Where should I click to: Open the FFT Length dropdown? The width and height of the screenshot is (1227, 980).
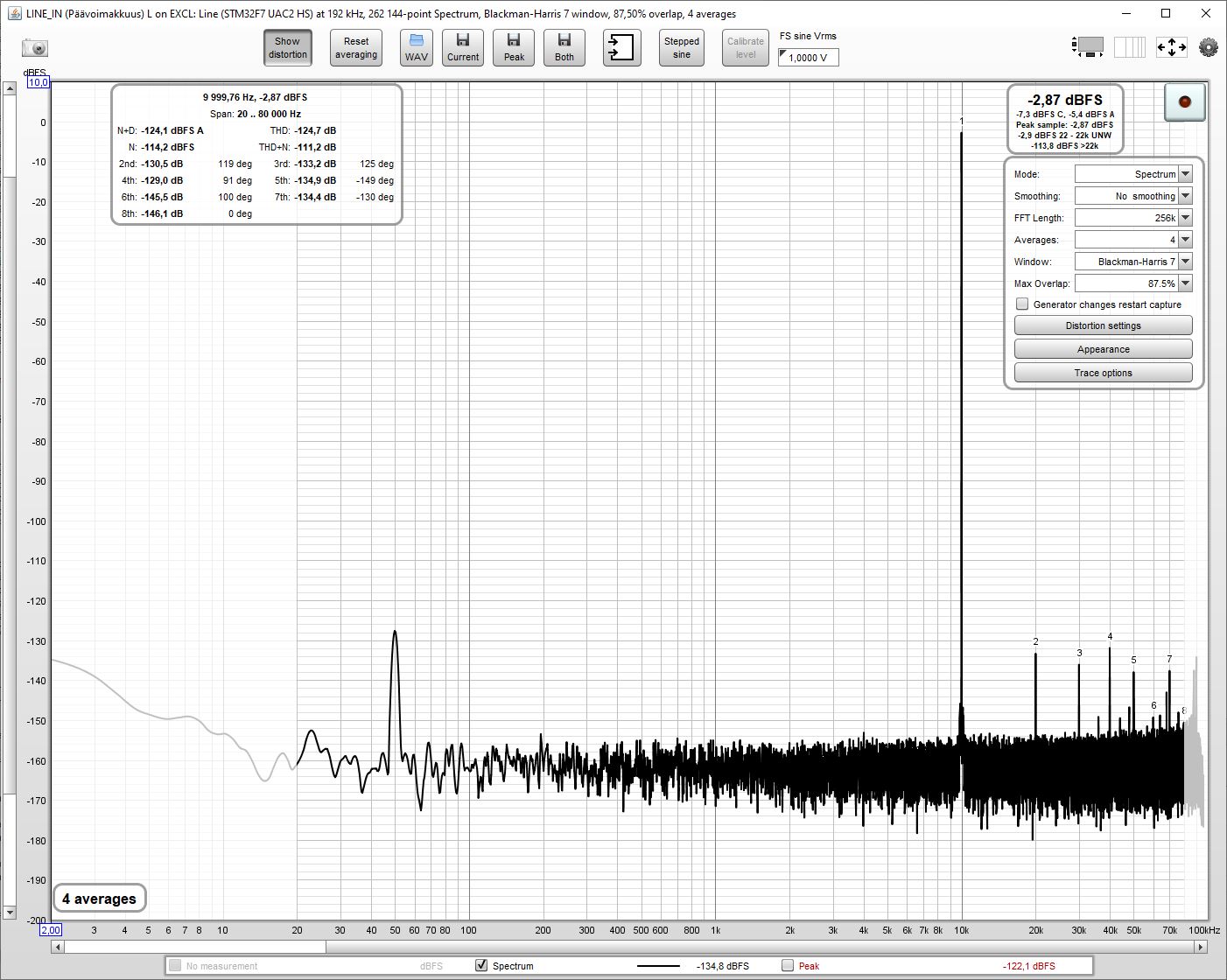[x=1133, y=218]
